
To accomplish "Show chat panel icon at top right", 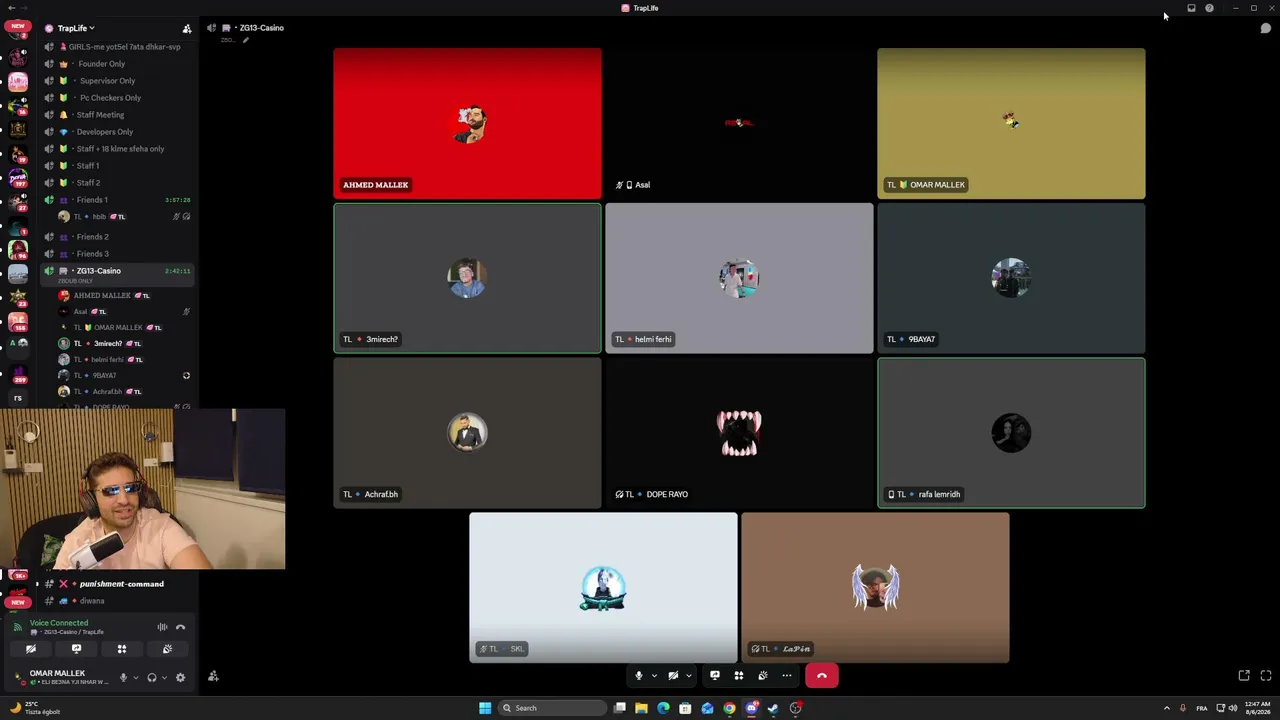I will pyautogui.click(x=1265, y=28).
